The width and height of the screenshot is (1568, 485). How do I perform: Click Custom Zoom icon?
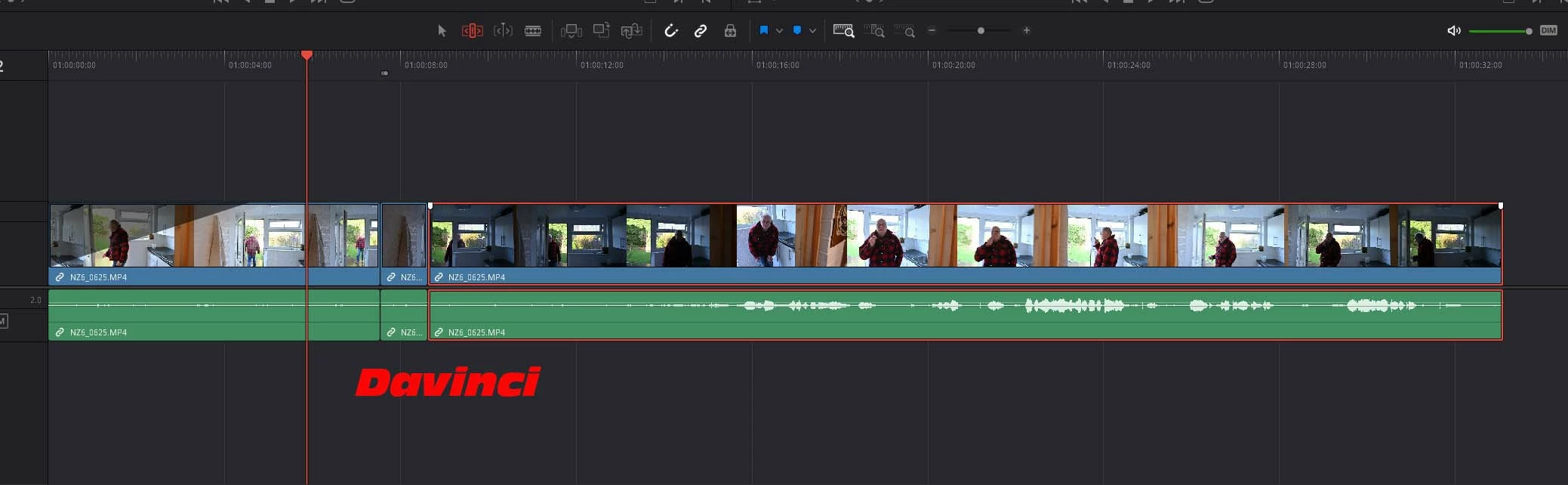904,31
